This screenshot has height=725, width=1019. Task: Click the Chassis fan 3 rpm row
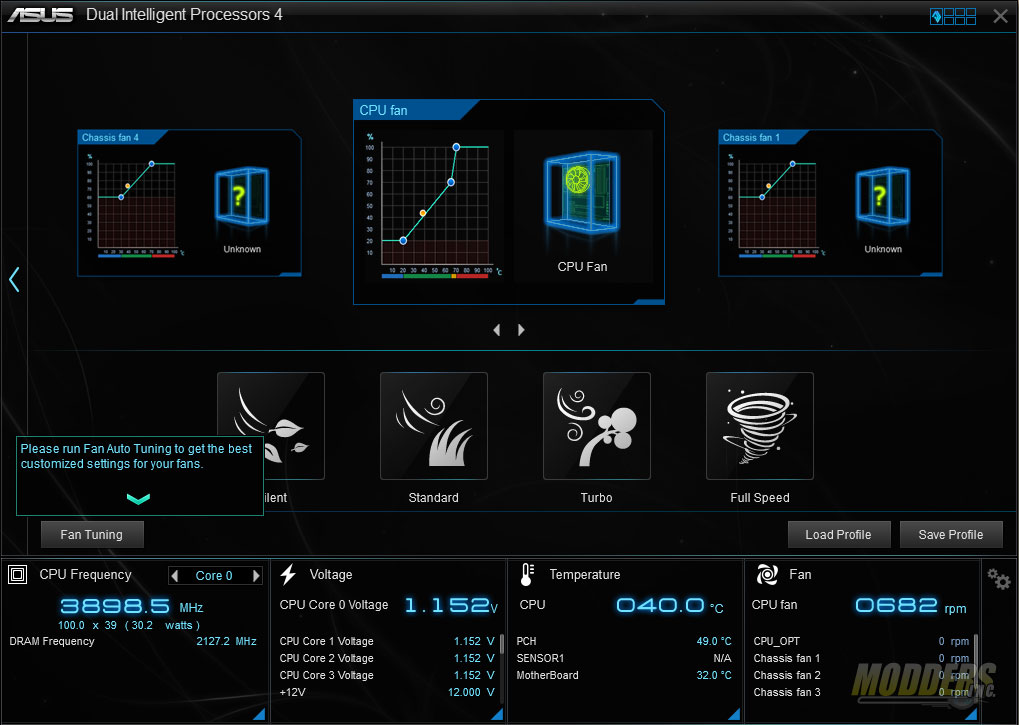(861, 692)
